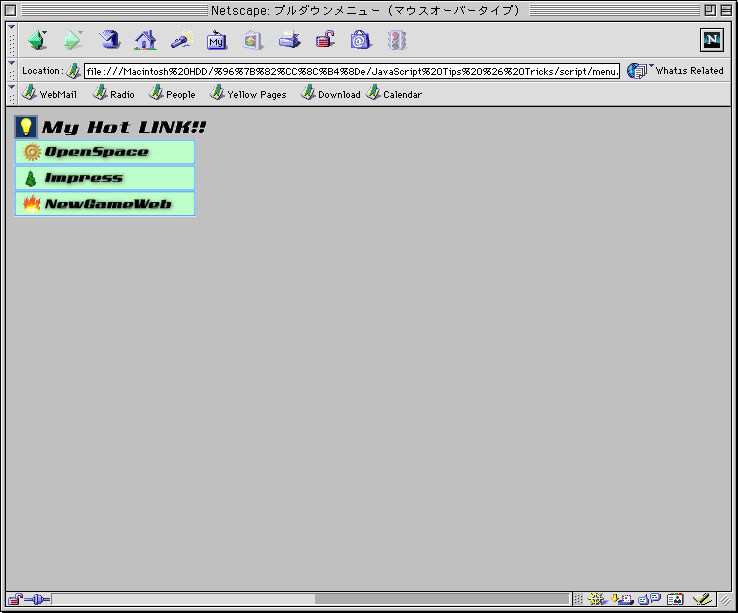Collapse the personal toolbar handle
Screen dimensions: 738x613
tap(12, 94)
